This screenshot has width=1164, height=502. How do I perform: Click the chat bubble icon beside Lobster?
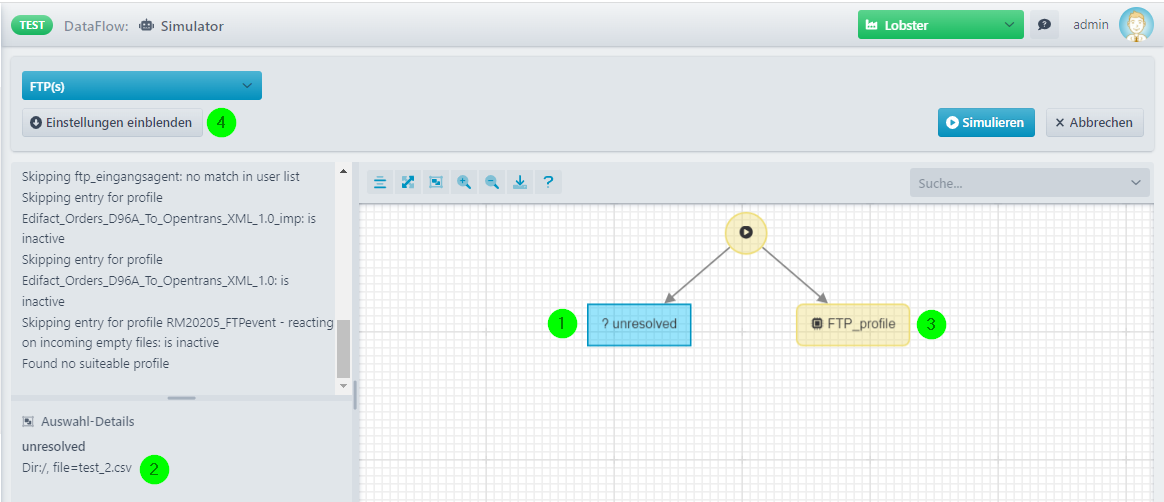[1044, 25]
